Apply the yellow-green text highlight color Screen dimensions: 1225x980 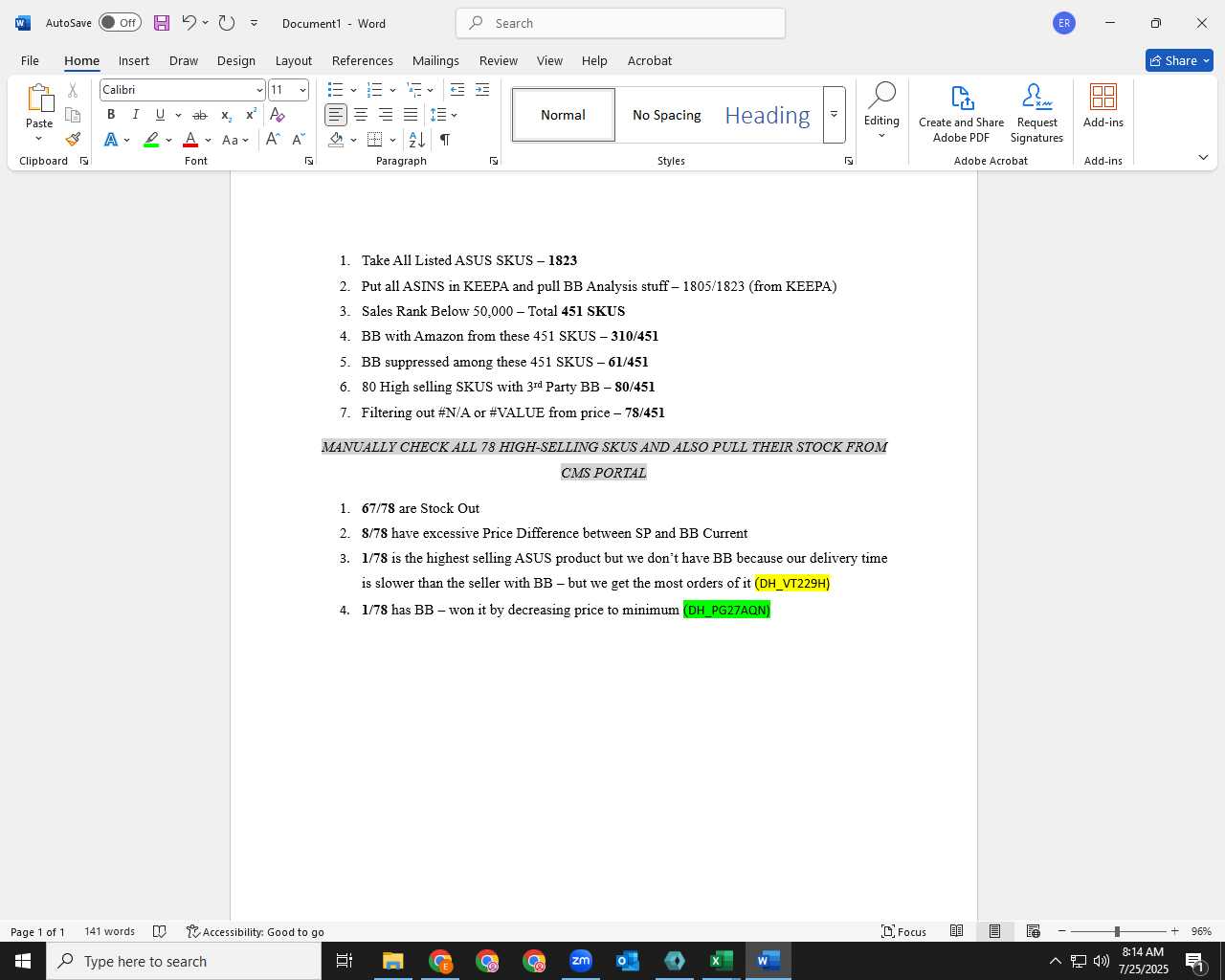point(151,140)
